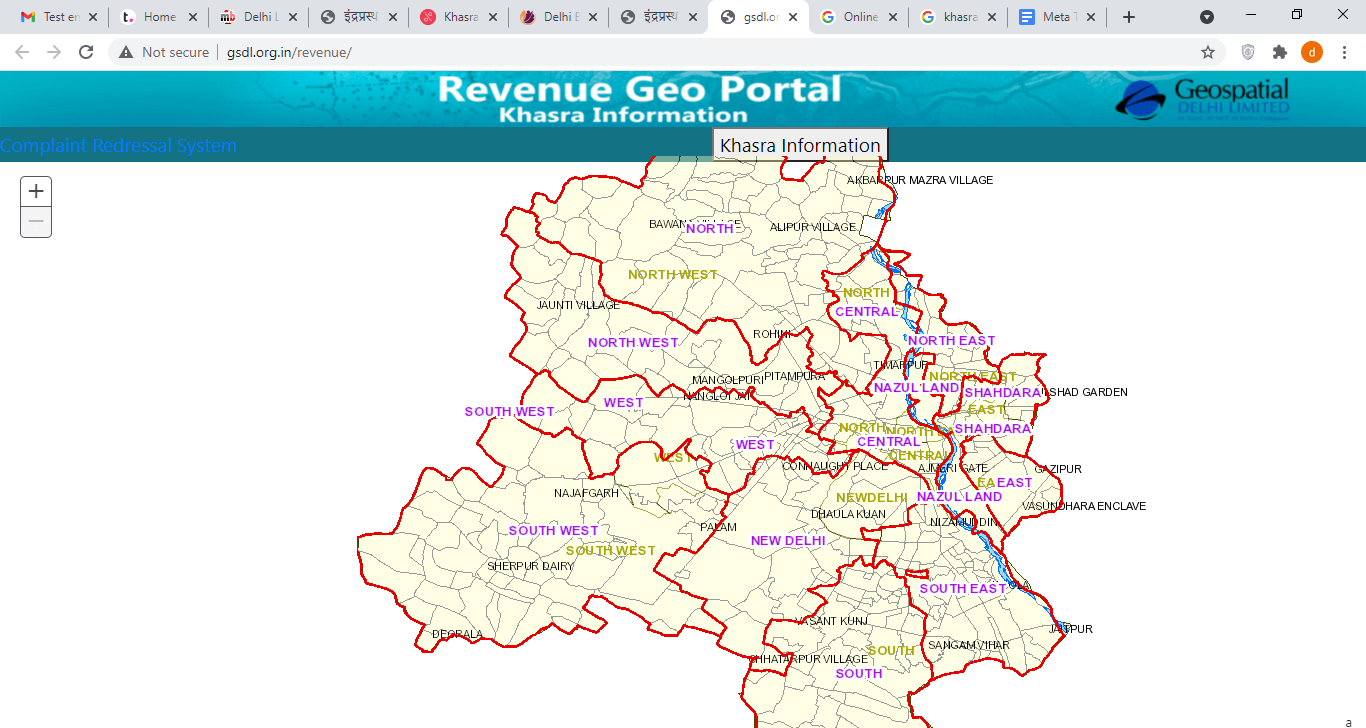Zoom in on the map
Image resolution: width=1366 pixels, height=728 pixels.
(x=36, y=191)
